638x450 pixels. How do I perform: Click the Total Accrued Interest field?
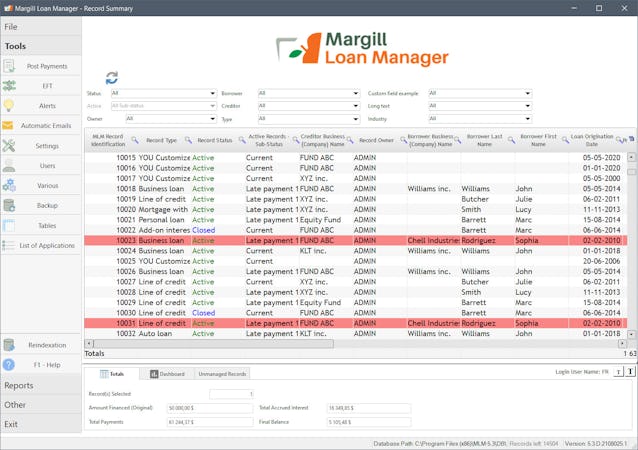tap(369, 408)
